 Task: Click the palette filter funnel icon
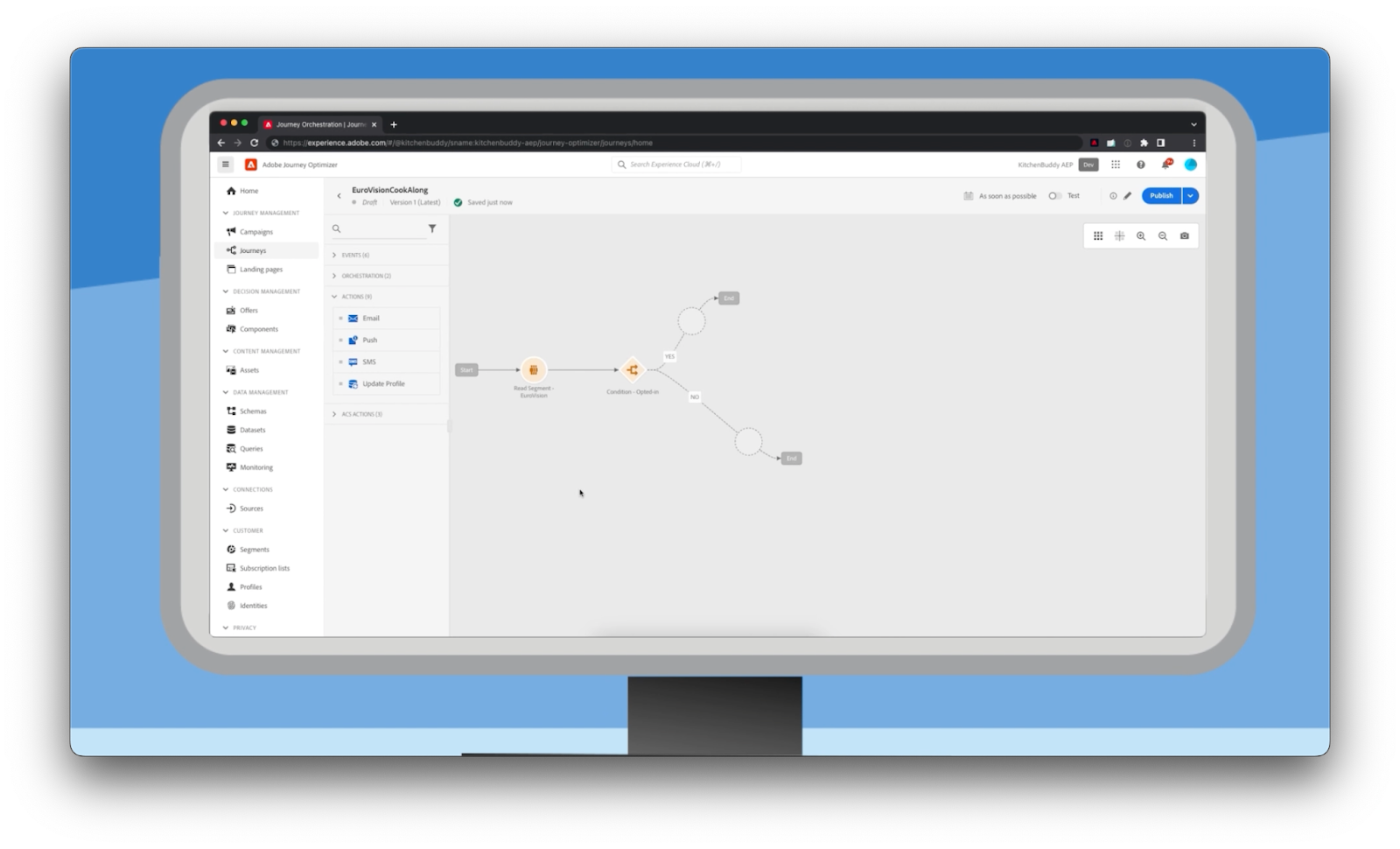point(432,228)
